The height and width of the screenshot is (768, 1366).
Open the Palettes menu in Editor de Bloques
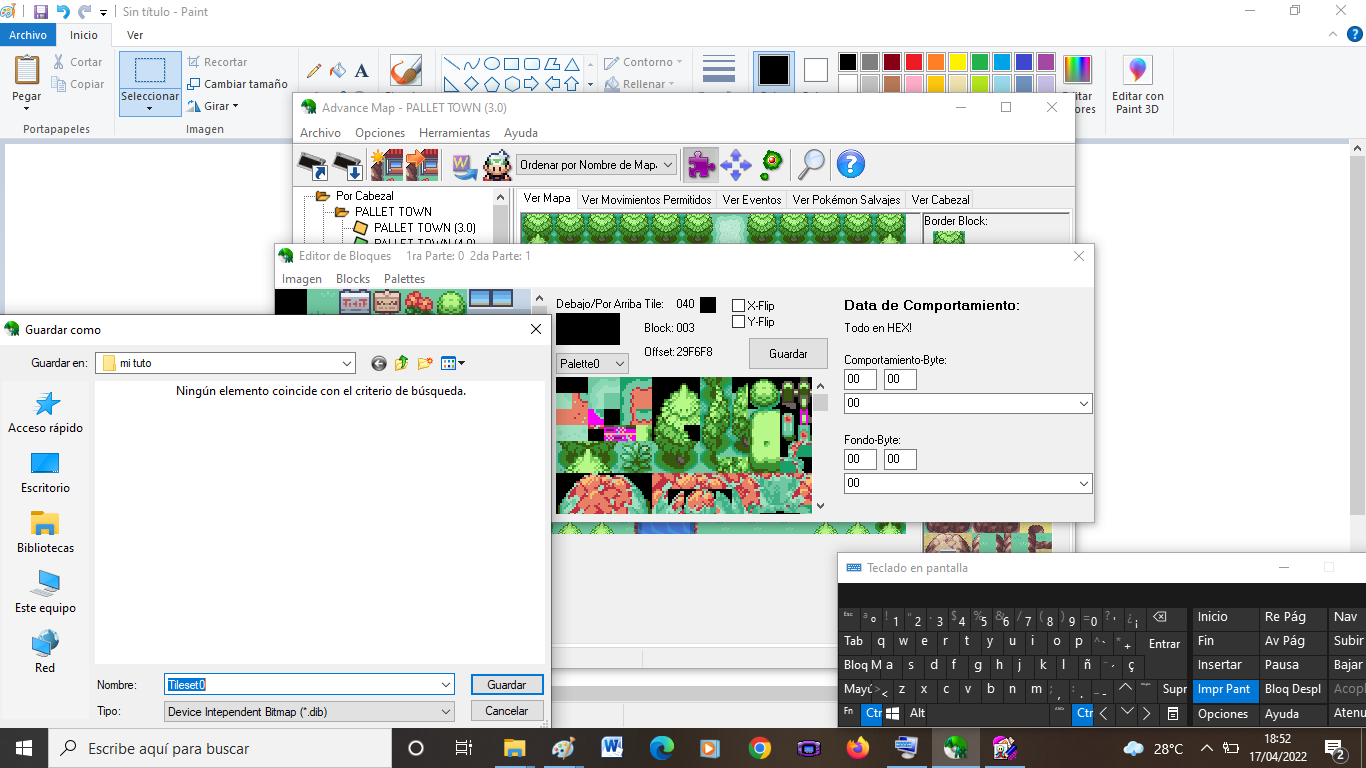(404, 279)
